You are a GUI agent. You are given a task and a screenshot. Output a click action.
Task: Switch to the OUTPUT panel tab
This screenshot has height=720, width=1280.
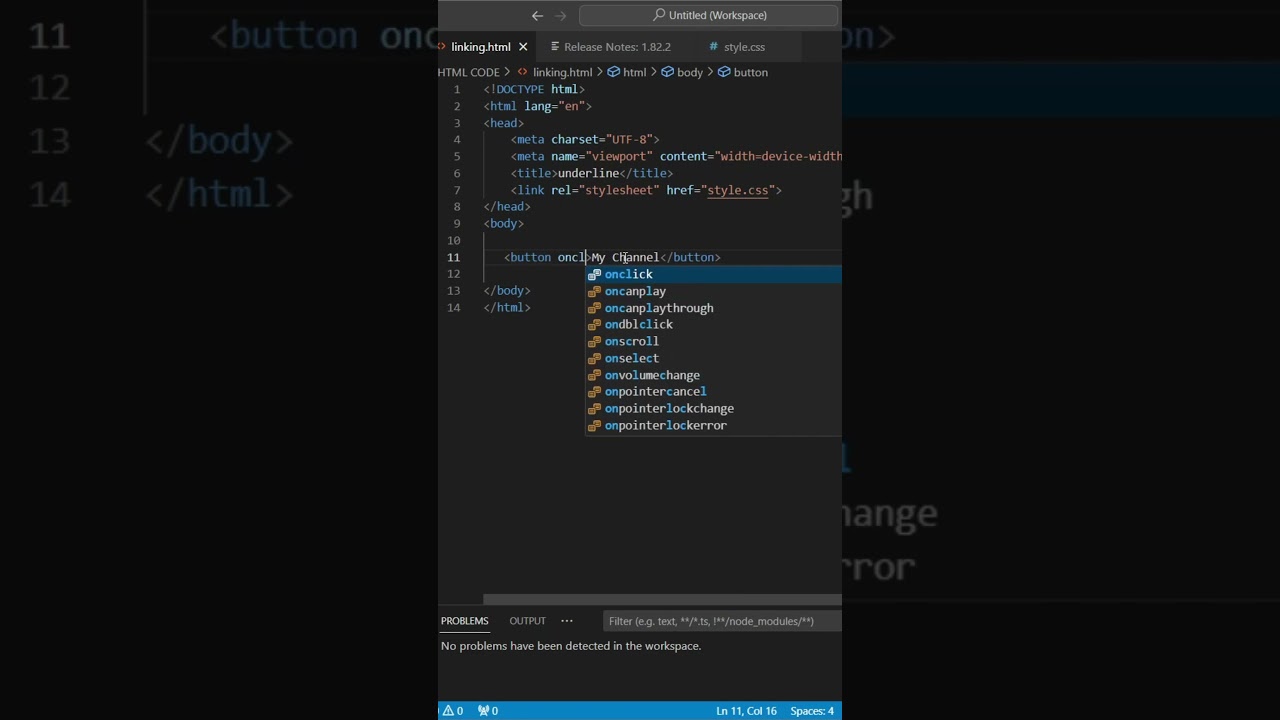click(x=527, y=621)
